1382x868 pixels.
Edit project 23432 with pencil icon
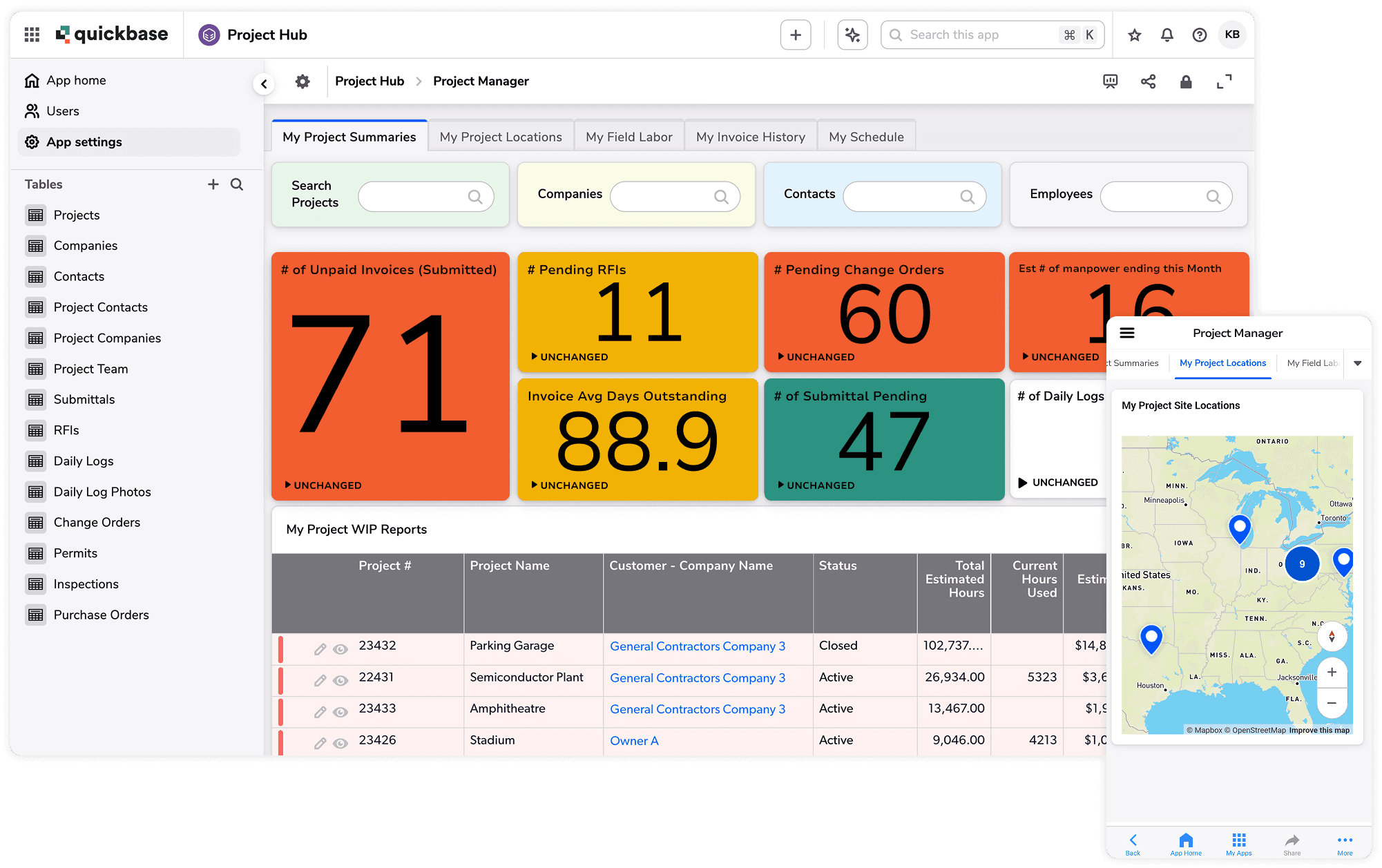point(320,649)
